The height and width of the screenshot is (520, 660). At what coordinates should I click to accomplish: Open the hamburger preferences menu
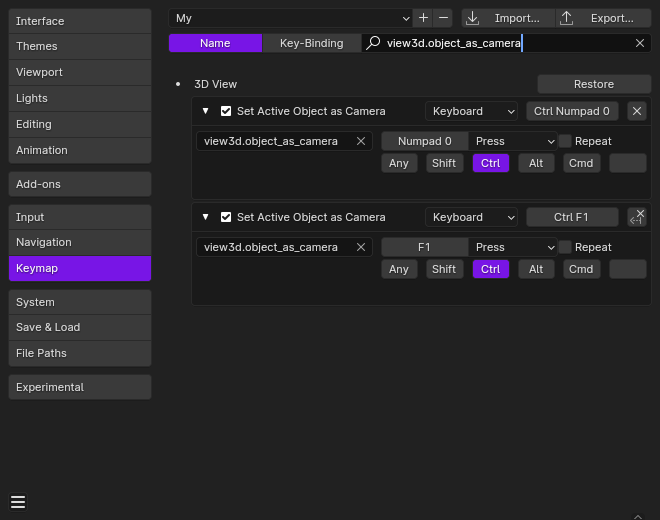click(18, 502)
